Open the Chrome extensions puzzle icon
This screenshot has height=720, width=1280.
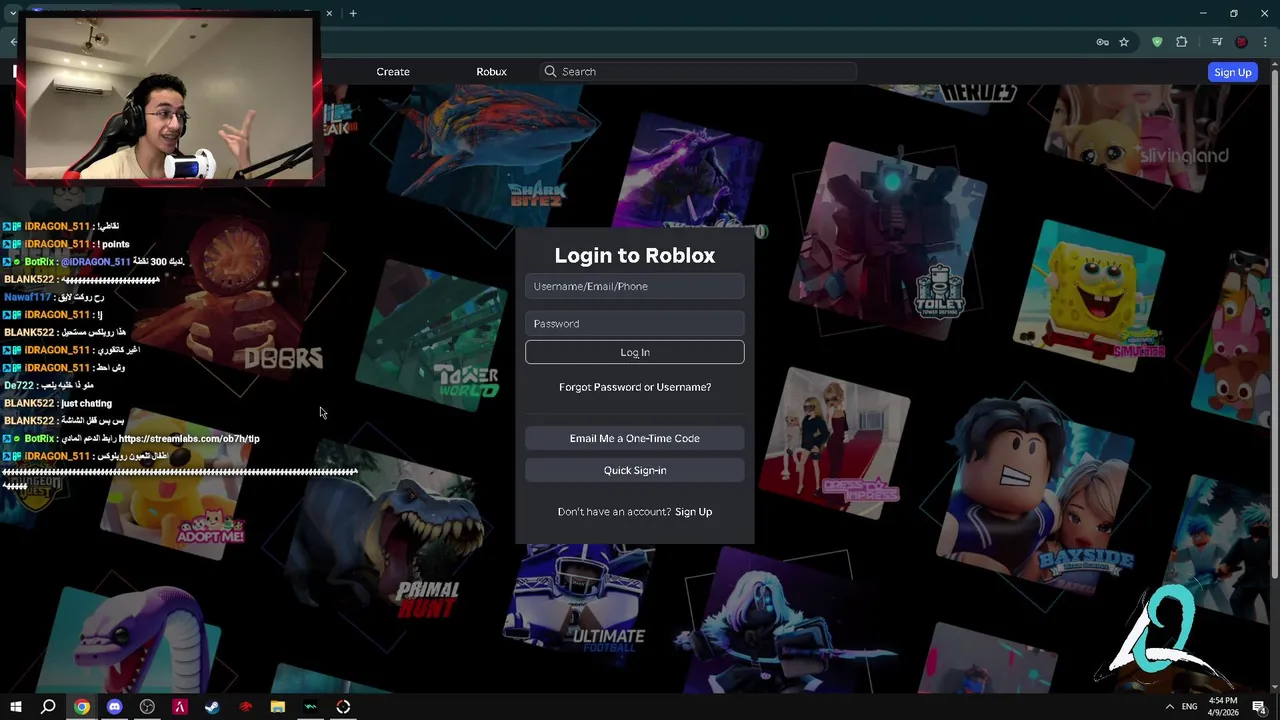pos(1182,42)
